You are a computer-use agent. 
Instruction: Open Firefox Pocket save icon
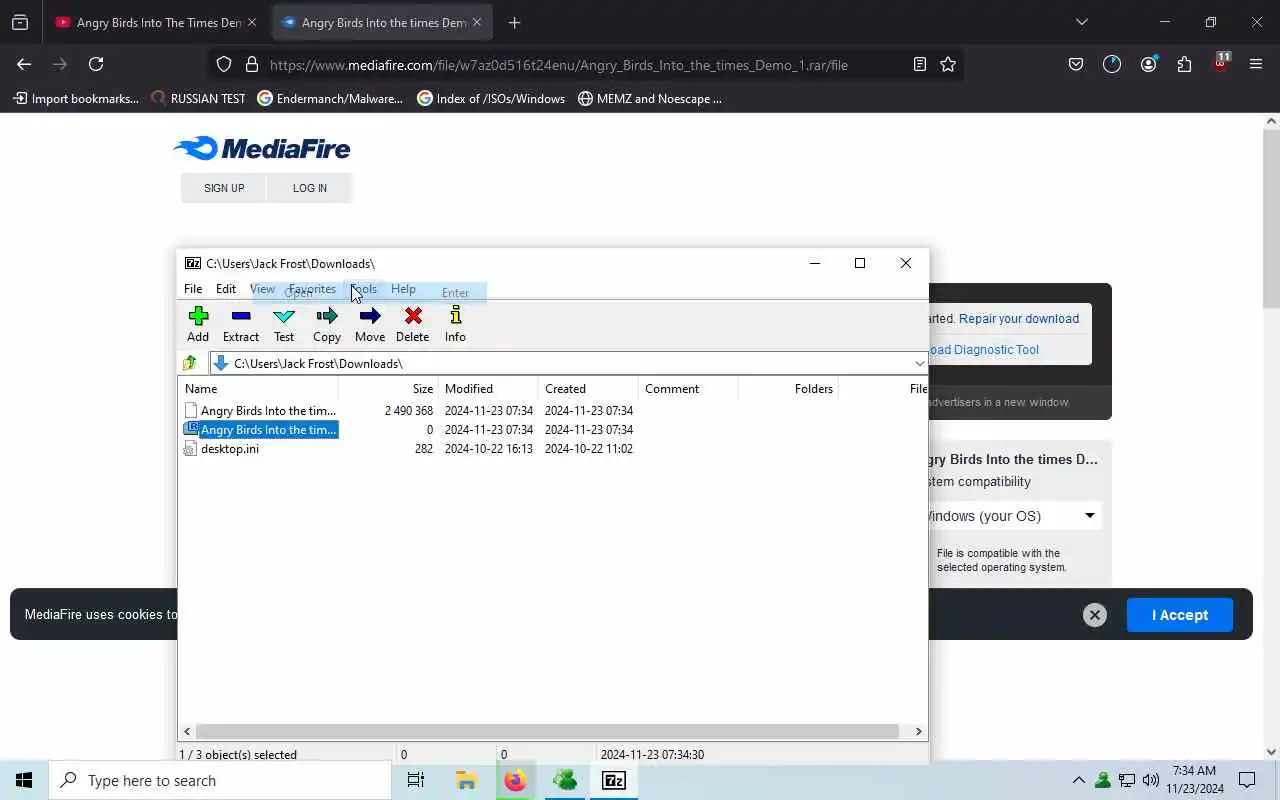click(1076, 64)
